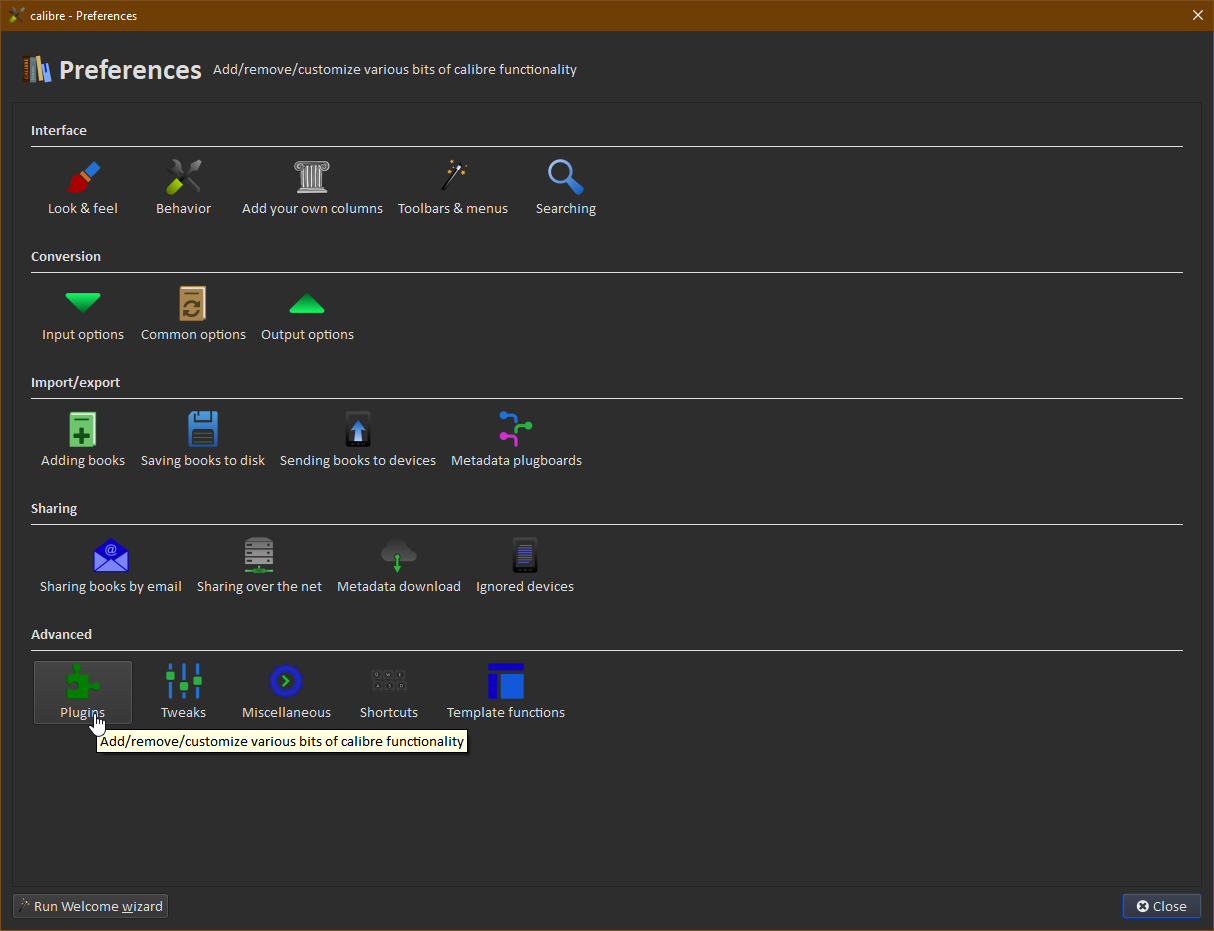Open Sharing books by email
The height and width of the screenshot is (931, 1214).
click(111, 566)
